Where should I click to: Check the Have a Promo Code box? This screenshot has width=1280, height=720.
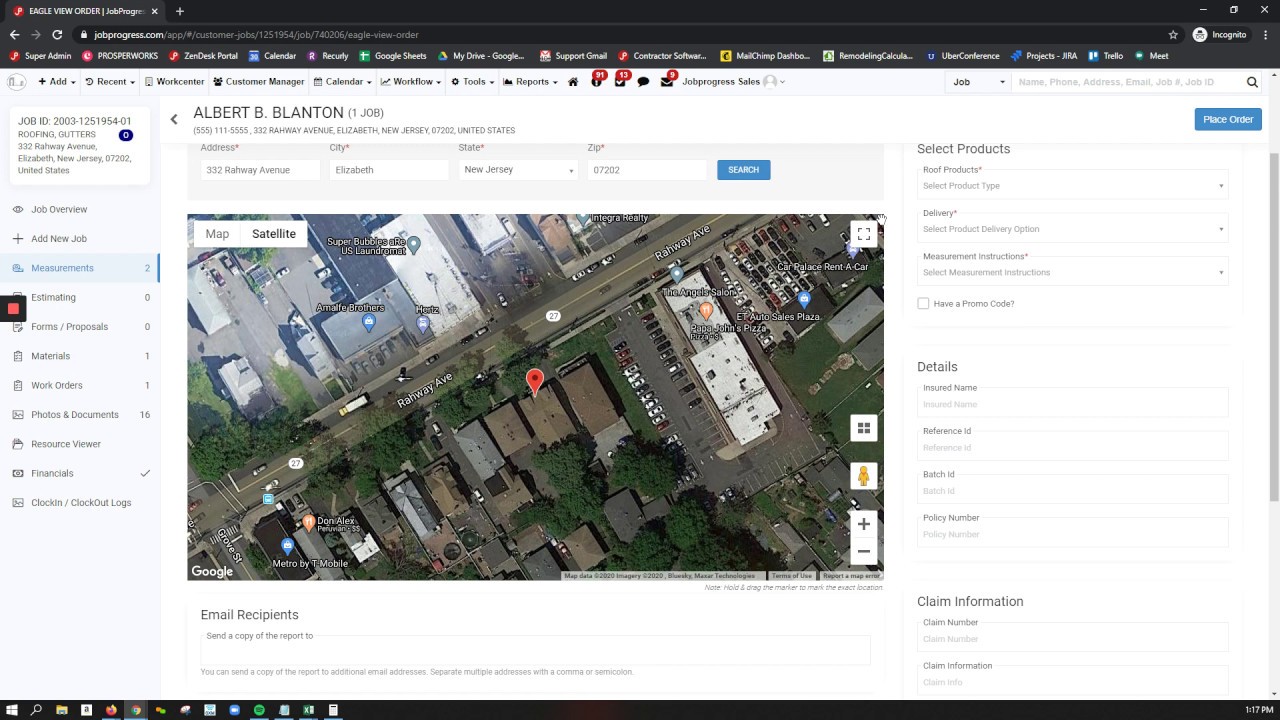(x=923, y=303)
